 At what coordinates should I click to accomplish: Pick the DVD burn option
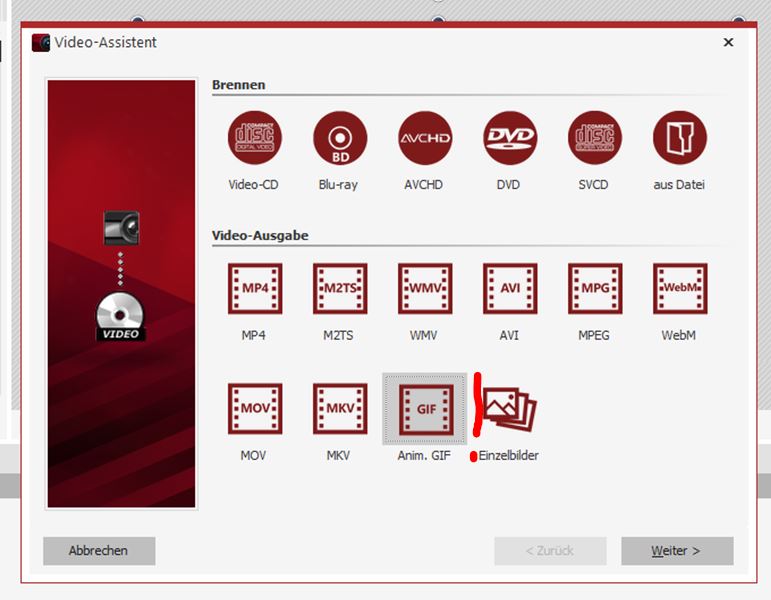[x=509, y=139]
